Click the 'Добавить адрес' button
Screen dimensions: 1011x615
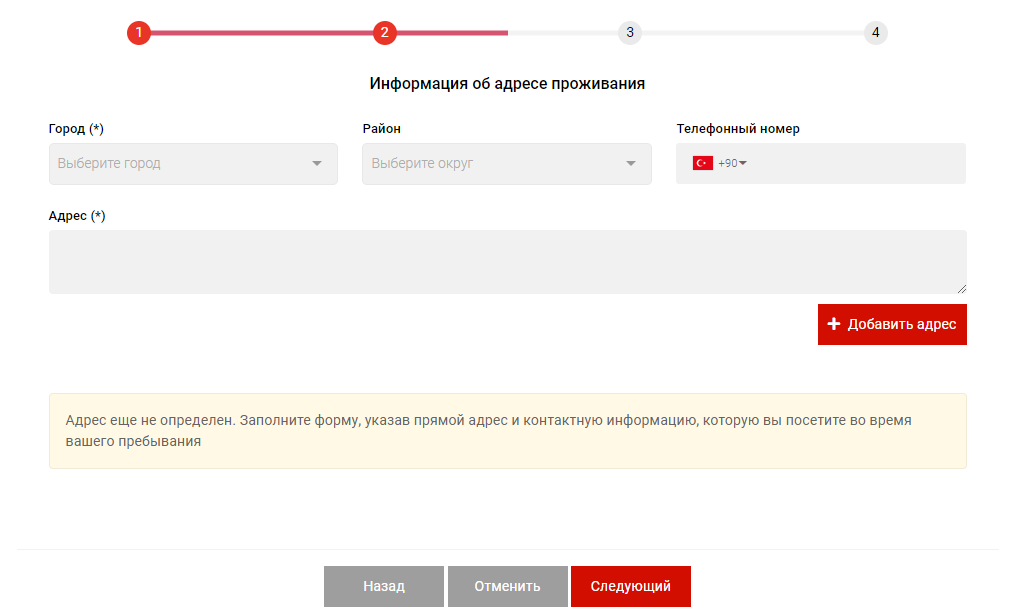(892, 324)
